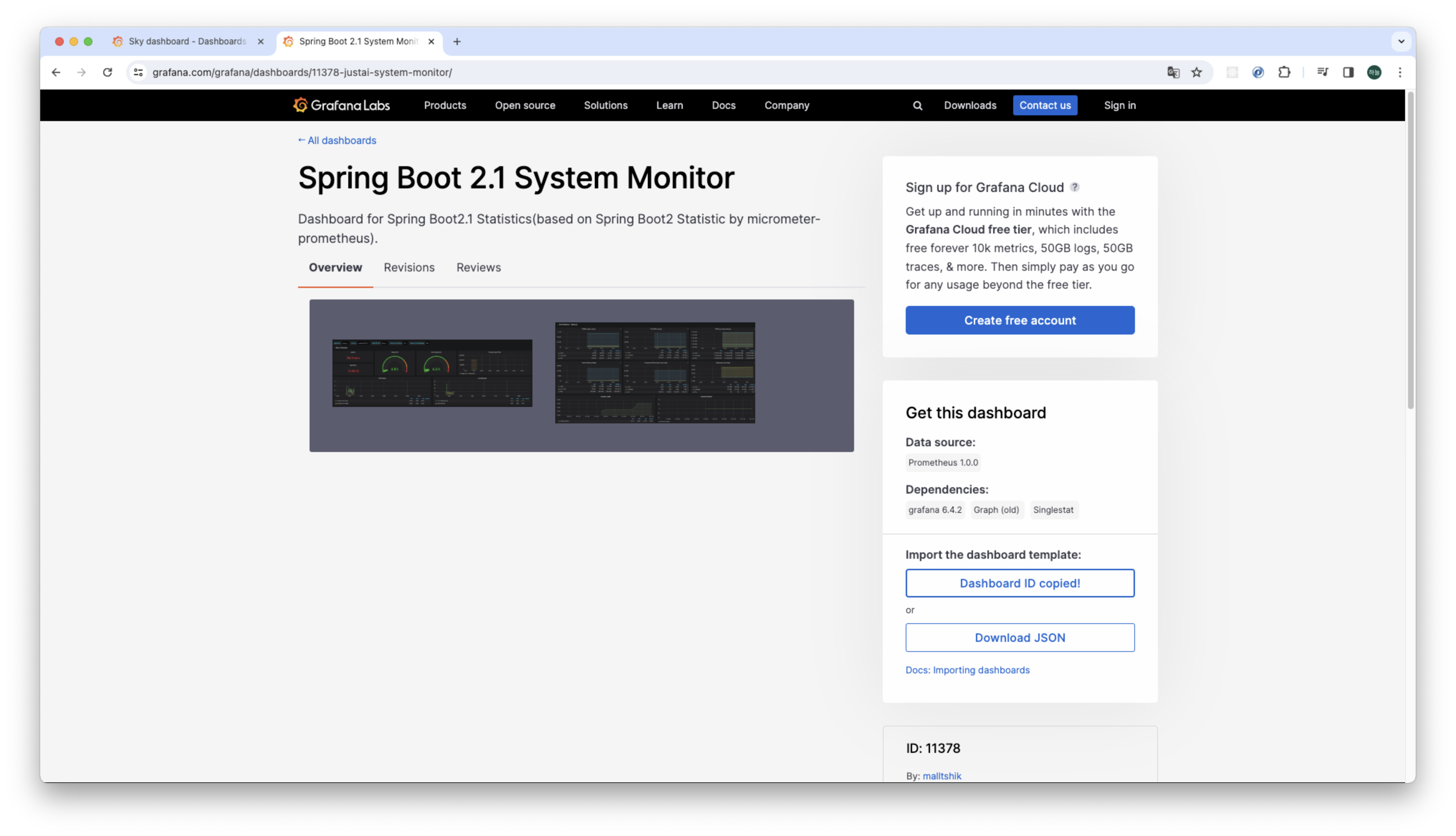Image resolution: width=1456 pixels, height=836 pixels.
Task: Click Sign in
Action: [1120, 106]
